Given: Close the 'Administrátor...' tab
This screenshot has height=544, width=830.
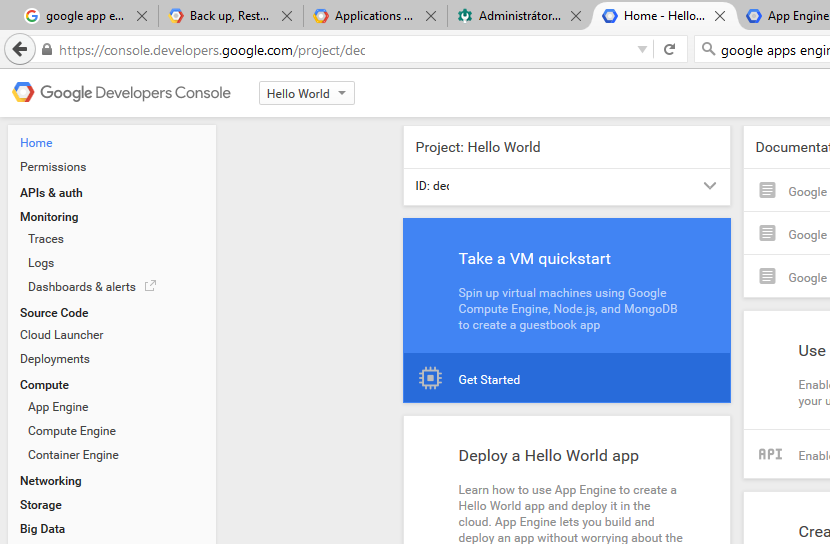Looking at the screenshot, I should (576, 16).
